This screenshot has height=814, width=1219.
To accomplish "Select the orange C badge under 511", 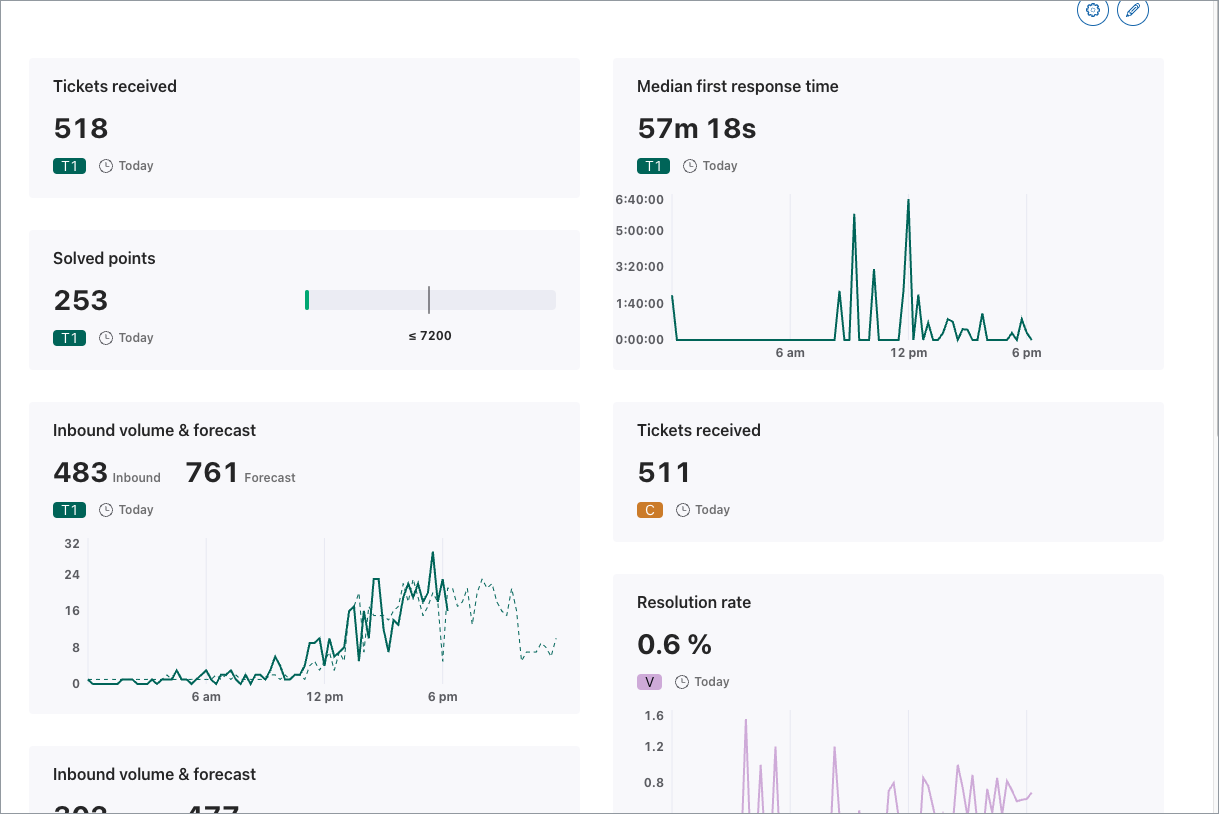I will click(649, 510).
